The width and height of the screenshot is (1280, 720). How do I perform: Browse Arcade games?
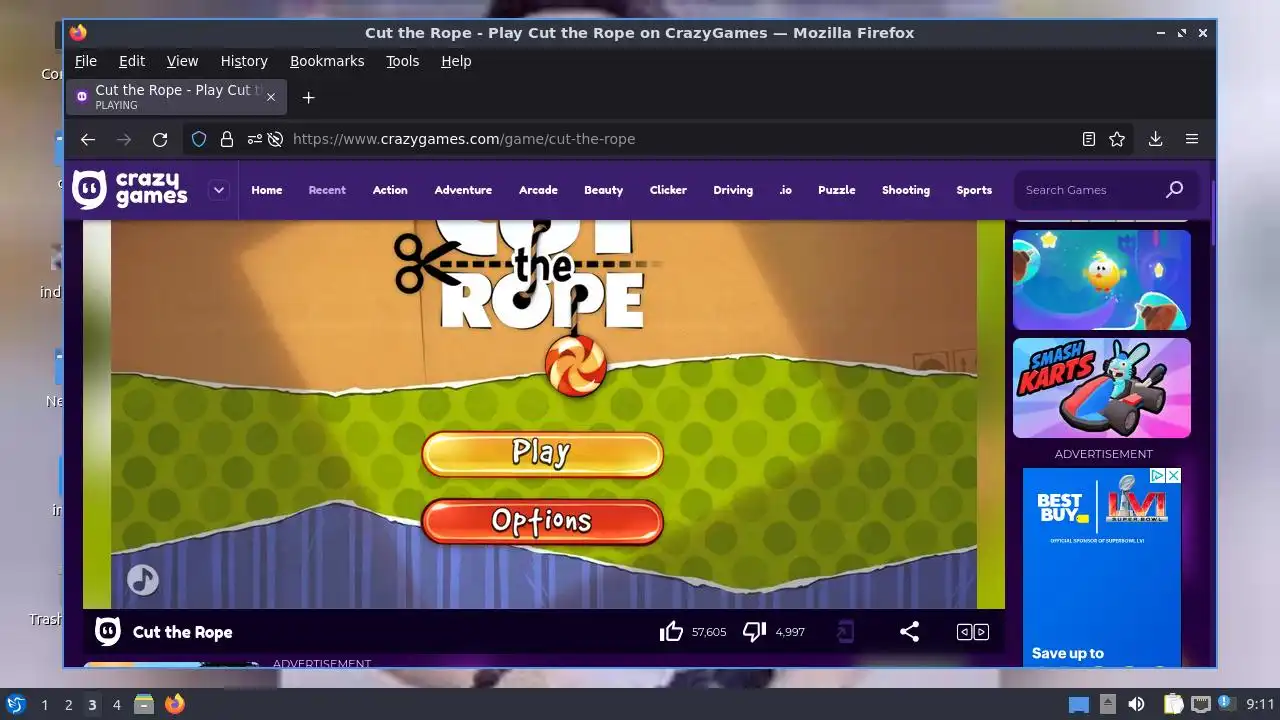tap(538, 190)
